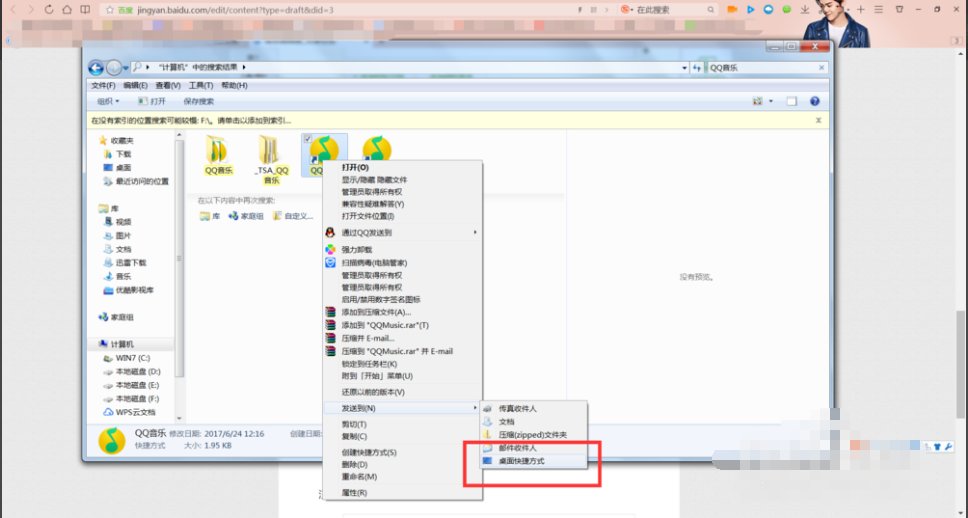Click fax icon beside 传真收件人
This screenshot has height=518, width=968.
click(x=488, y=409)
